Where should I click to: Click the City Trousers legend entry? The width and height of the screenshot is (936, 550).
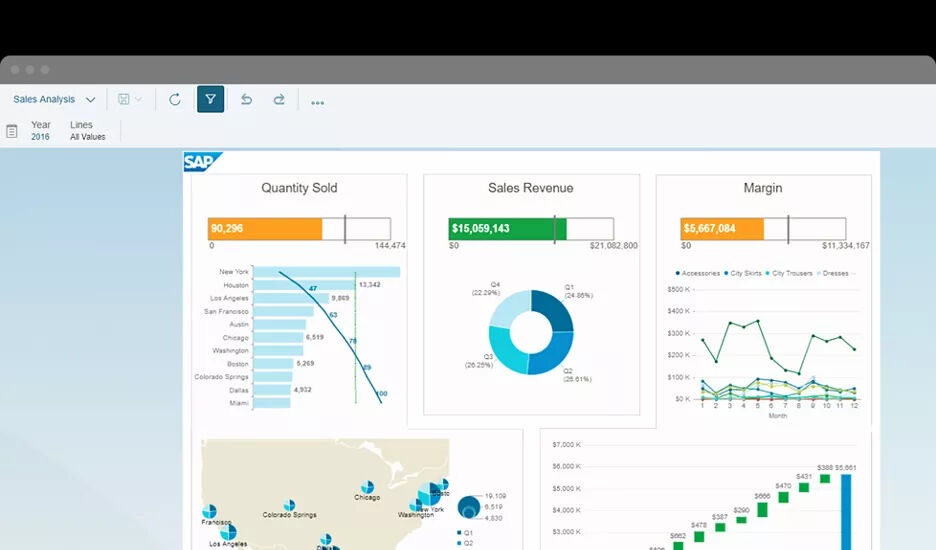(792, 273)
